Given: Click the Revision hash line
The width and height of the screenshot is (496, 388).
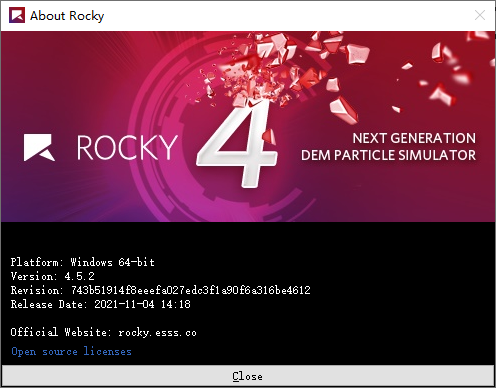Looking at the screenshot, I should point(160,290).
